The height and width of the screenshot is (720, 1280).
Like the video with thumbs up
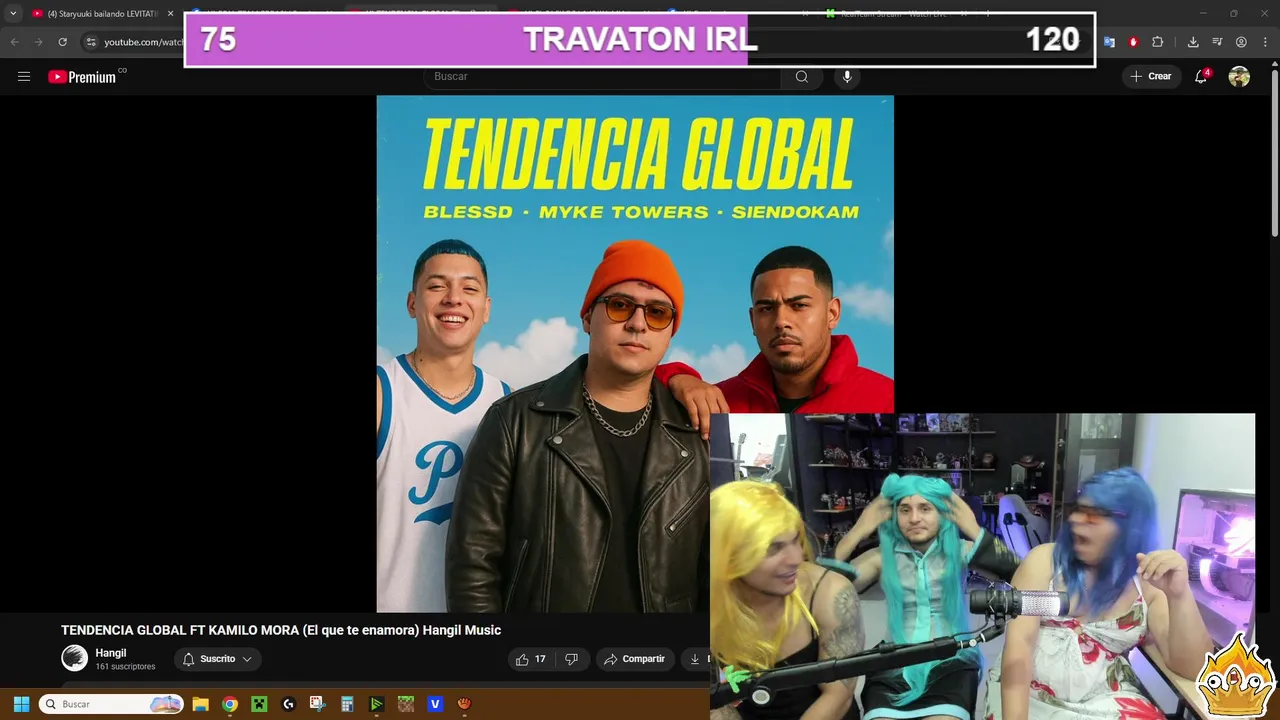(531, 659)
